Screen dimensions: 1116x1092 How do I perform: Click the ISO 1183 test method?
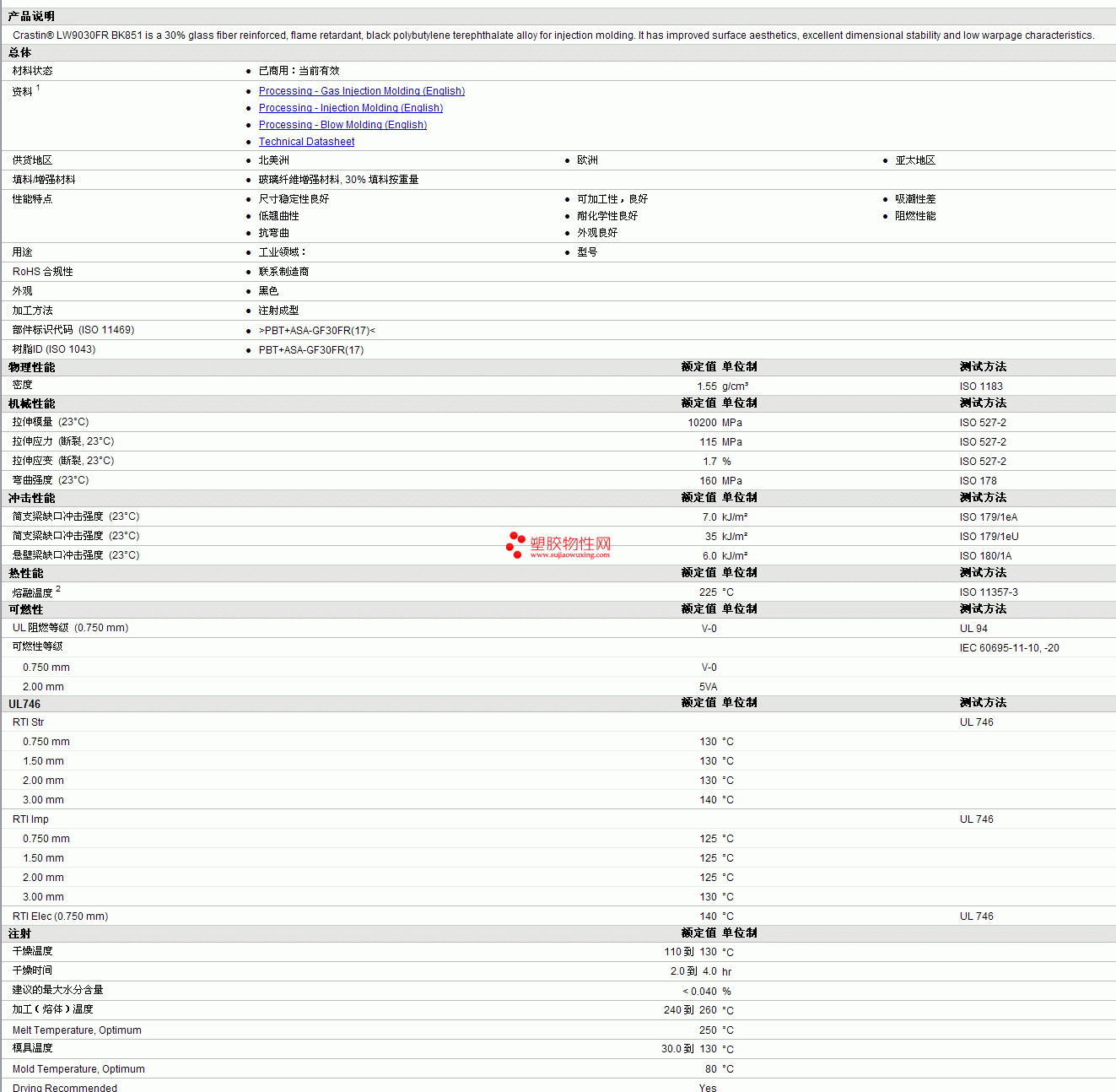click(981, 387)
